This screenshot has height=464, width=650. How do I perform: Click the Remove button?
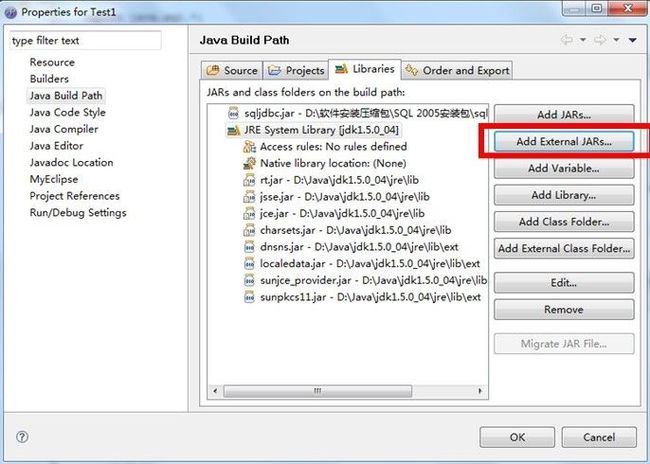point(564,309)
